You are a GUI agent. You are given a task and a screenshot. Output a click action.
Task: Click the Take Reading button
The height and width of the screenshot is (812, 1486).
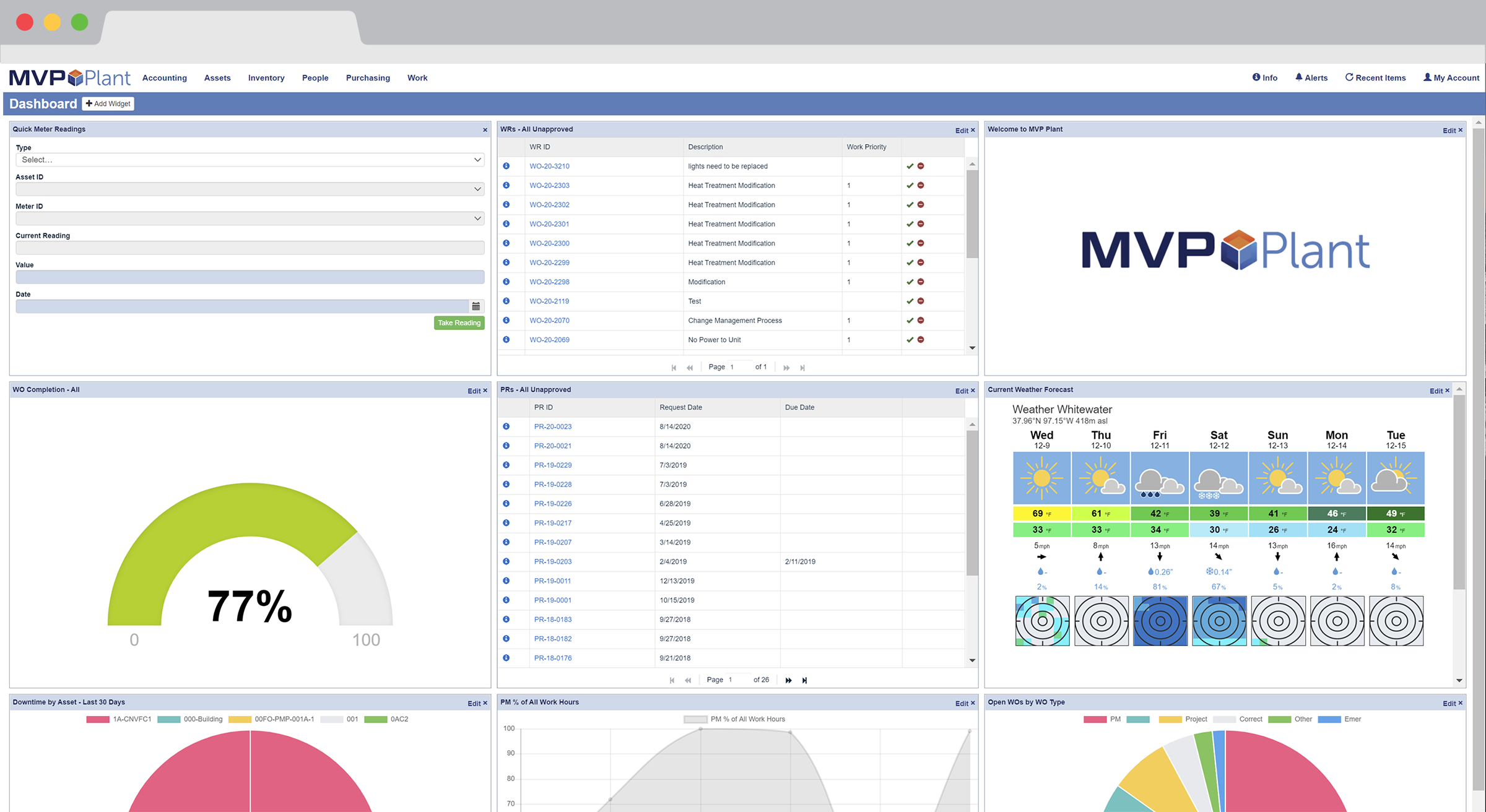click(459, 322)
